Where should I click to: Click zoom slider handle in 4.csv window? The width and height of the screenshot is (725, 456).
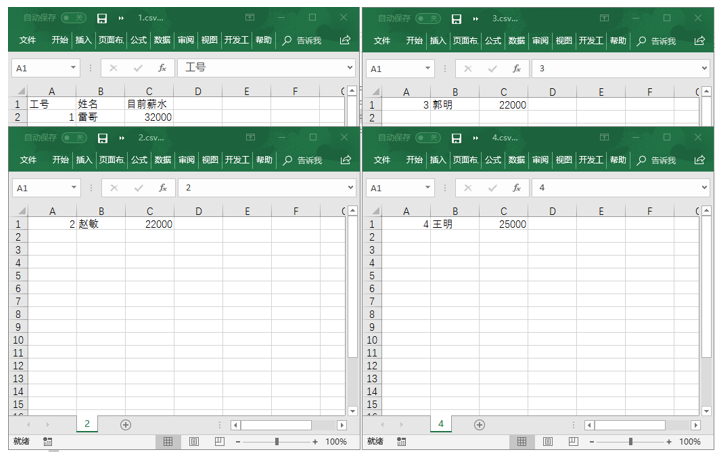click(x=630, y=442)
